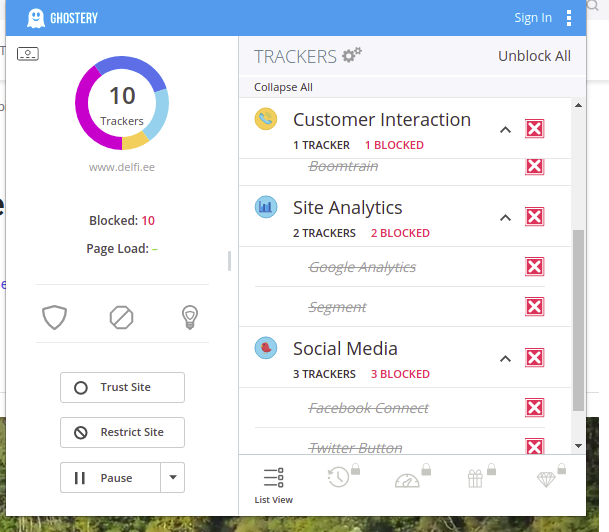Click Sign In link
Screen dimensions: 609x532
[x=533, y=17]
